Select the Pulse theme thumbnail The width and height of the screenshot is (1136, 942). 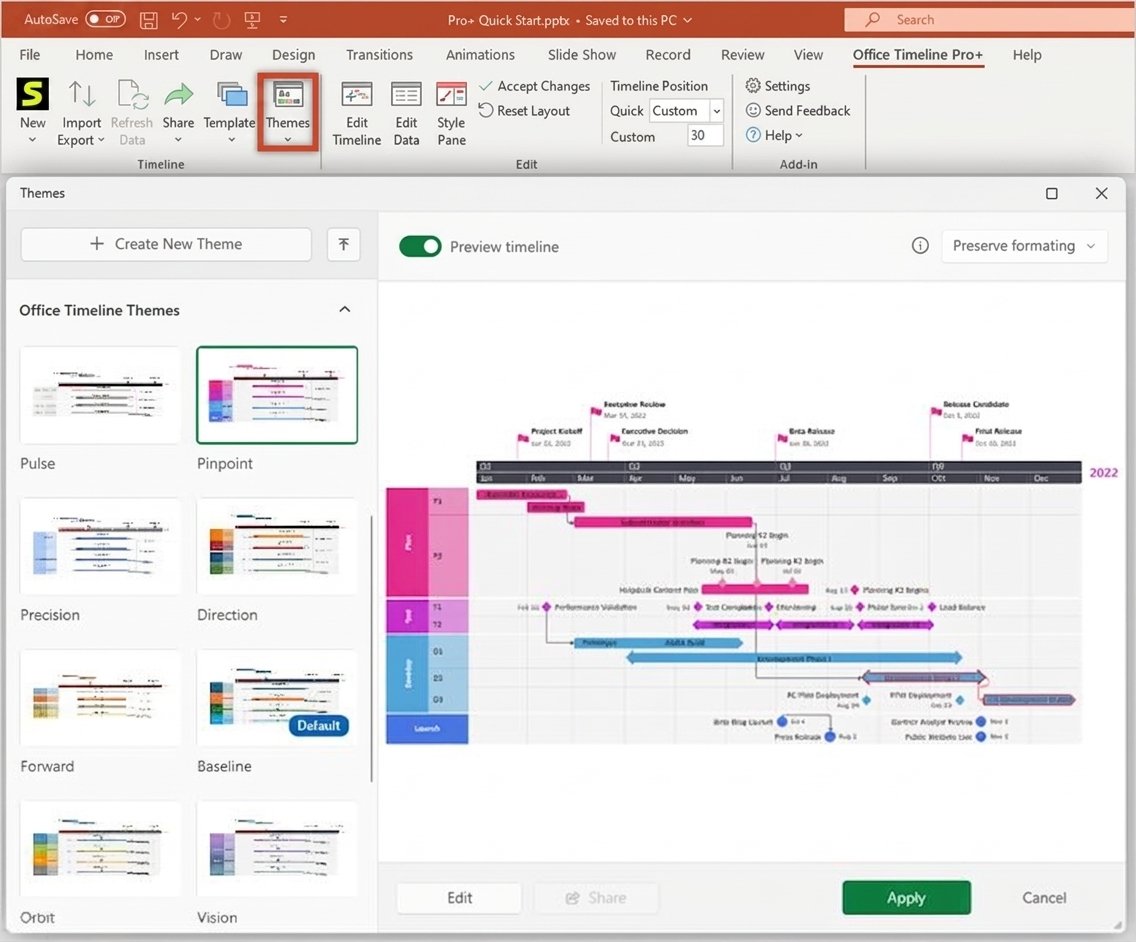[101, 395]
